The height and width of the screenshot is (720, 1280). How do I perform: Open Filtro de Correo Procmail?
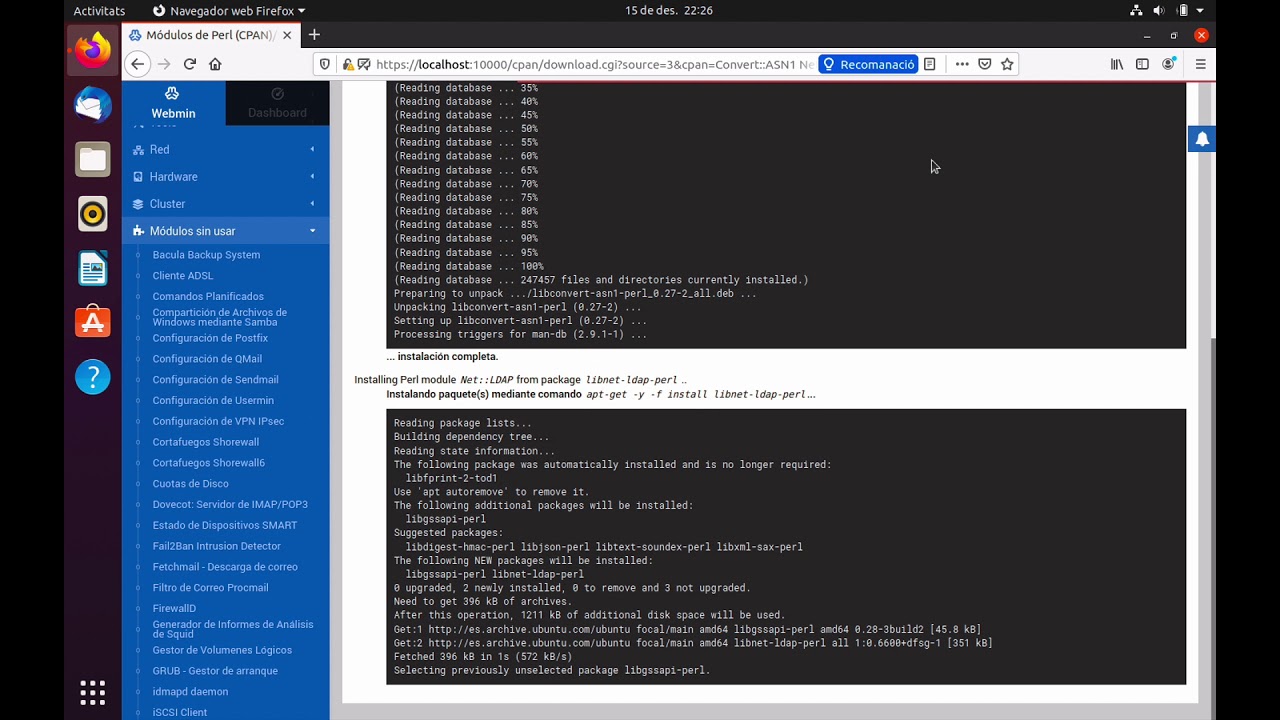tap(210, 588)
